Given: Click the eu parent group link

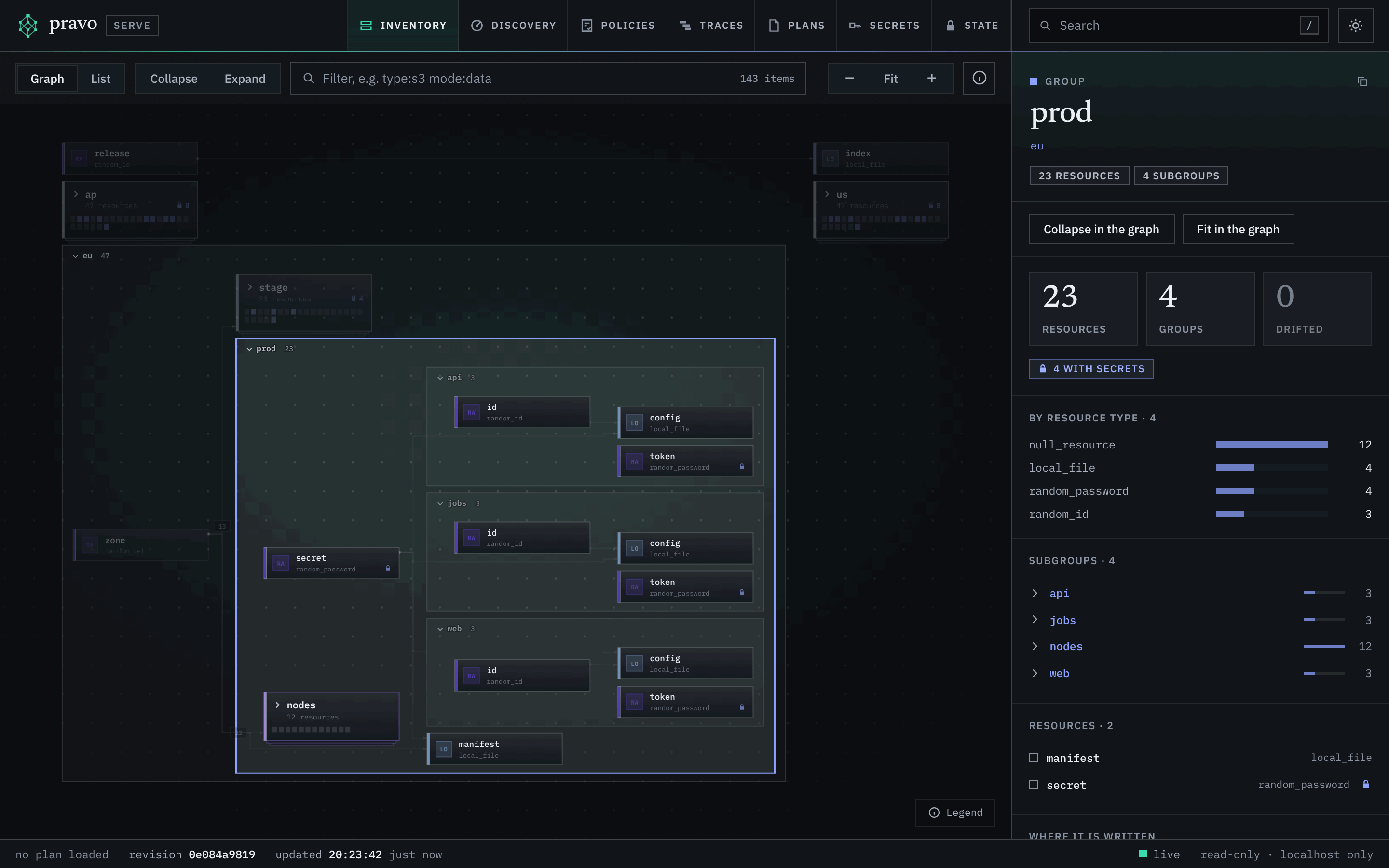Looking at the screenshot, I should coord(1036,146).
